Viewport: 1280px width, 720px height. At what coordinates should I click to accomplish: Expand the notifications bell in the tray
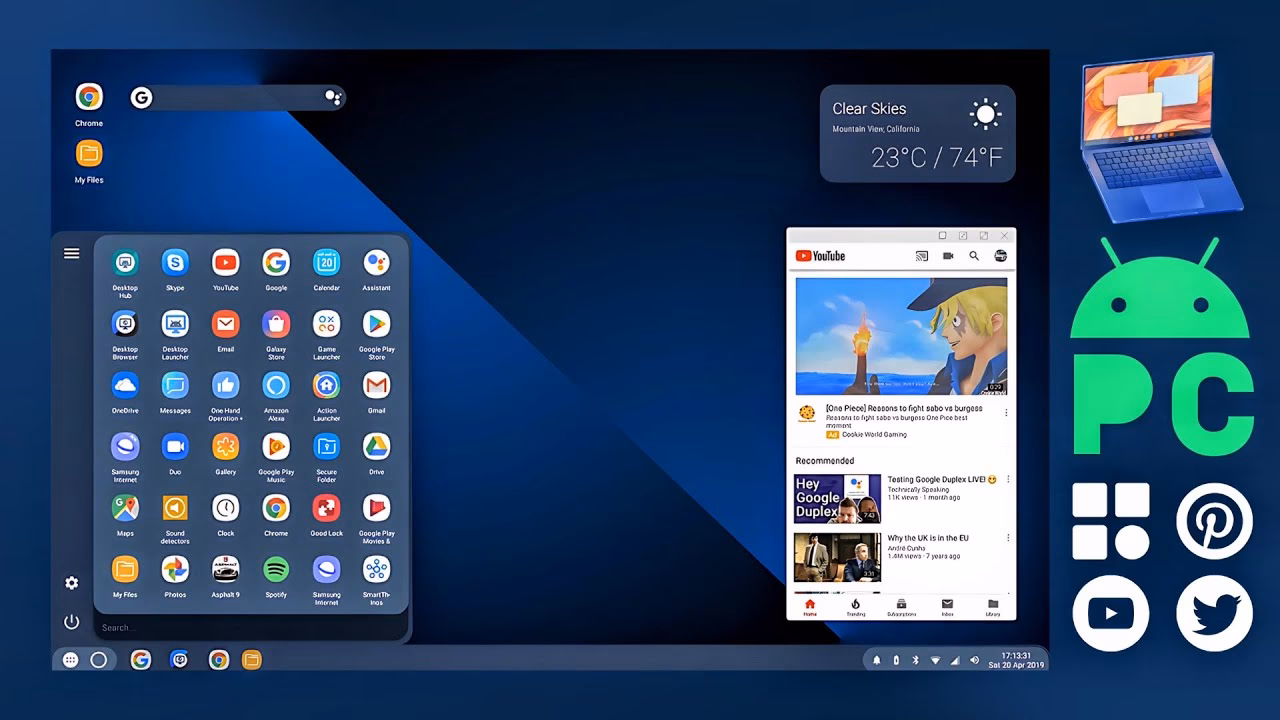[876, 660]
